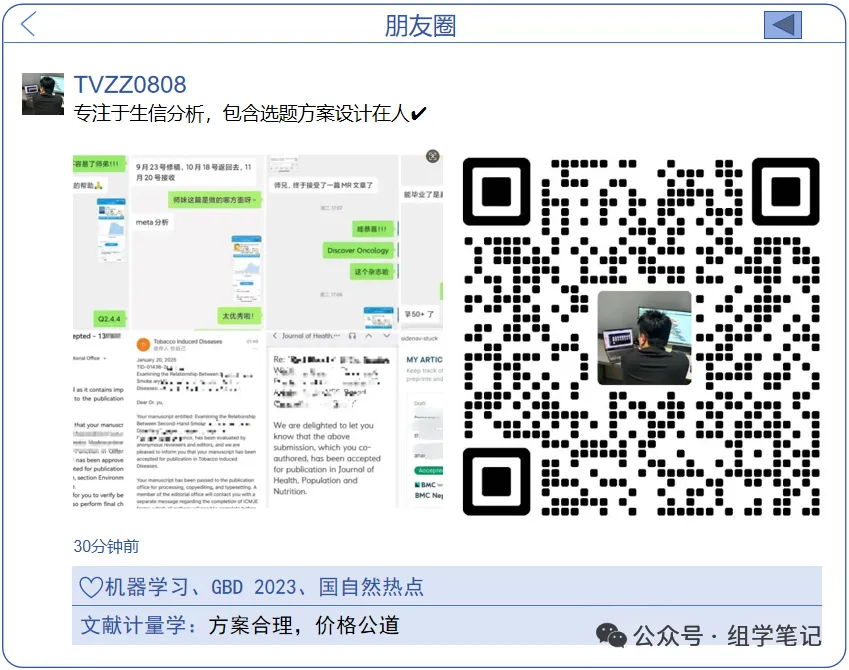This screenshot has width=849, height=670.
Task: Click the Tobacco Induced Diseases email header
Action: click(187, 341)
